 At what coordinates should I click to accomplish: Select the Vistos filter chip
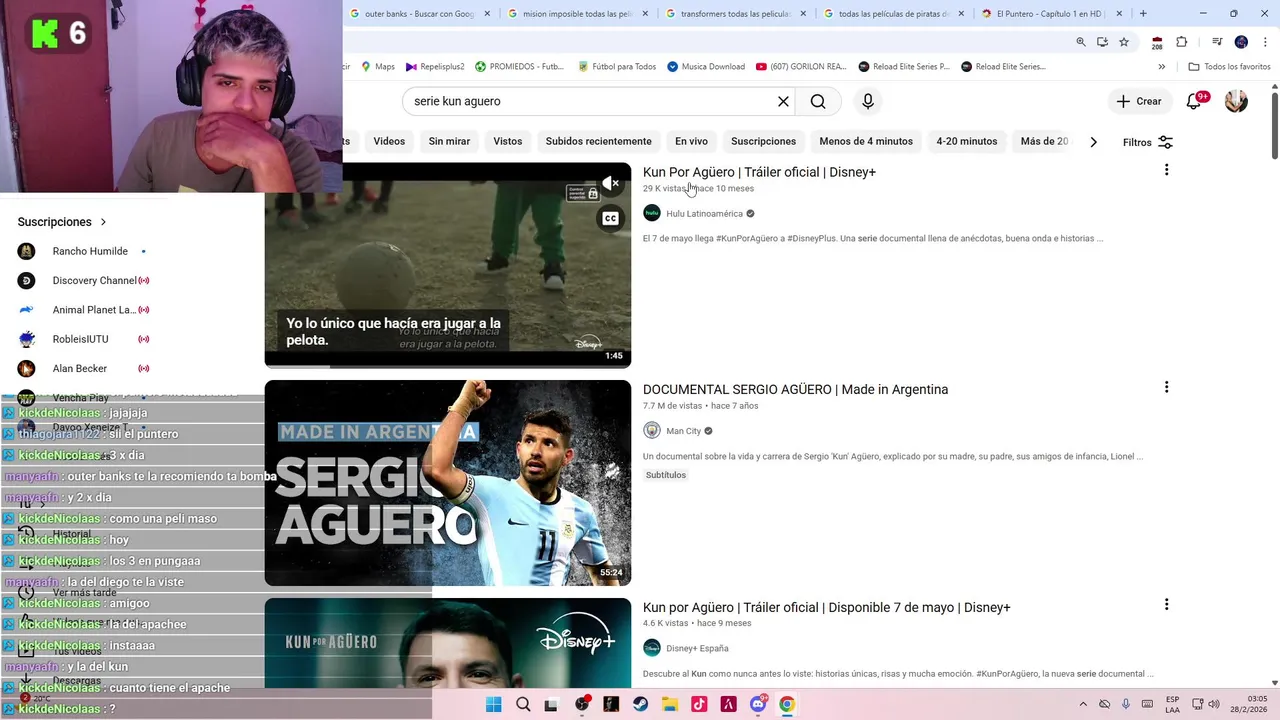point(508,141)
